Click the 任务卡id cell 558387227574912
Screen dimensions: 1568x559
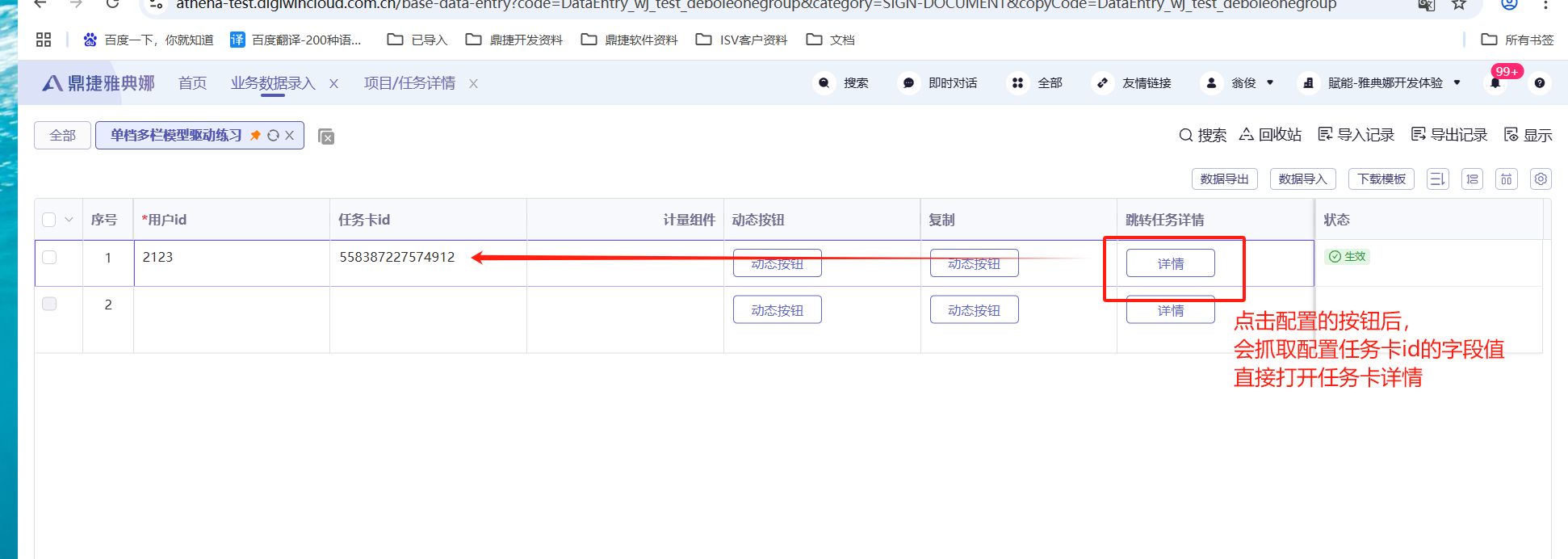[428, 263]
